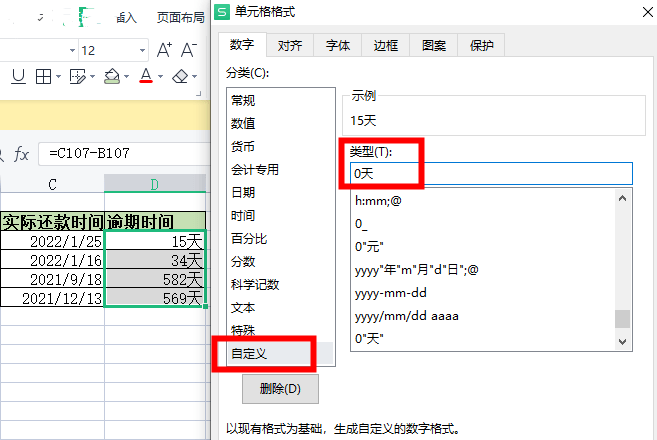Click the 删除(D) button
This screenshot has width=657, height=440.
280,389
